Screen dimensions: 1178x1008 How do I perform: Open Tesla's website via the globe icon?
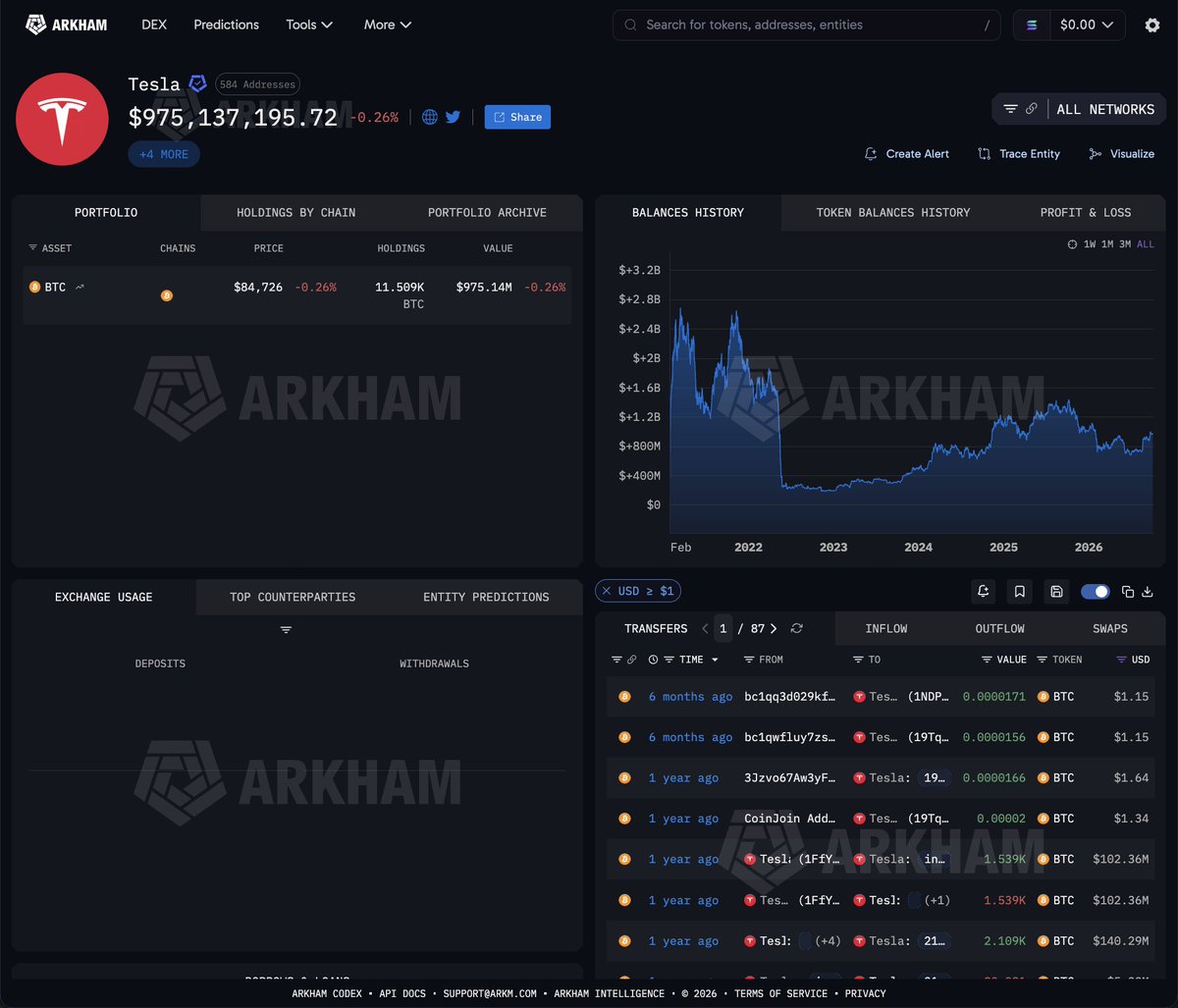430,117
